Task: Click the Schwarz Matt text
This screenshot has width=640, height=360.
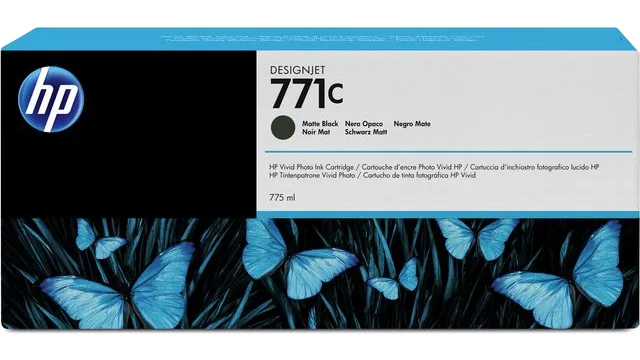Action: pos(366,132)
